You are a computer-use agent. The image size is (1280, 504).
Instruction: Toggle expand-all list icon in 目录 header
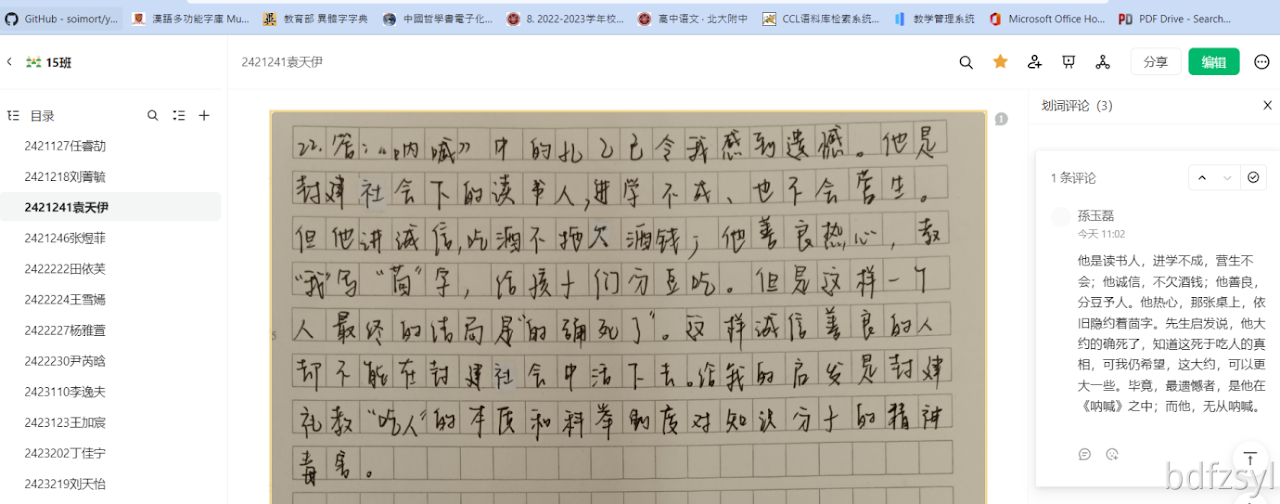pyautogui.click(x=179, y=116)
